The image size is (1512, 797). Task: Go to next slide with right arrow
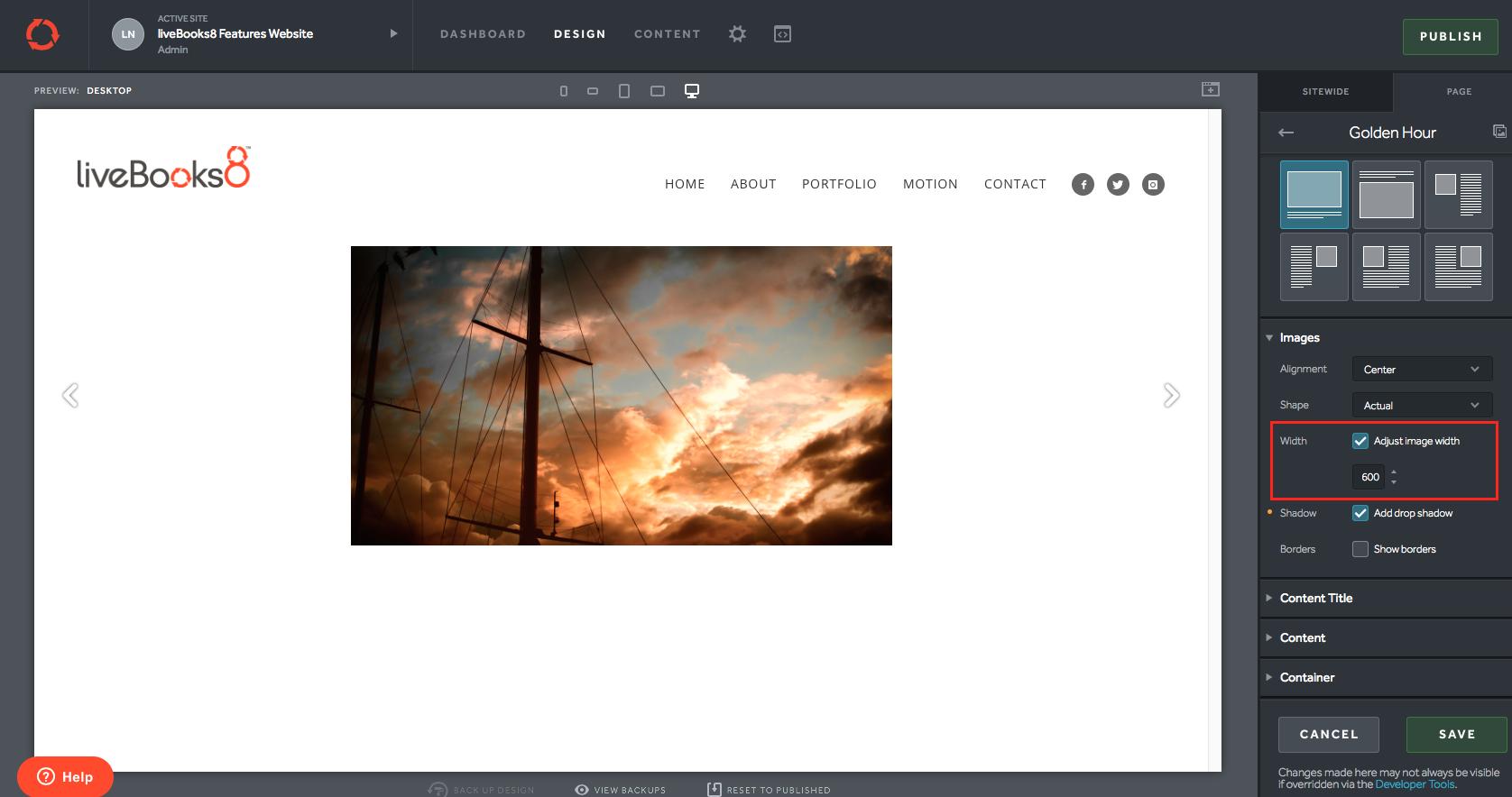tap(1171, 395)
